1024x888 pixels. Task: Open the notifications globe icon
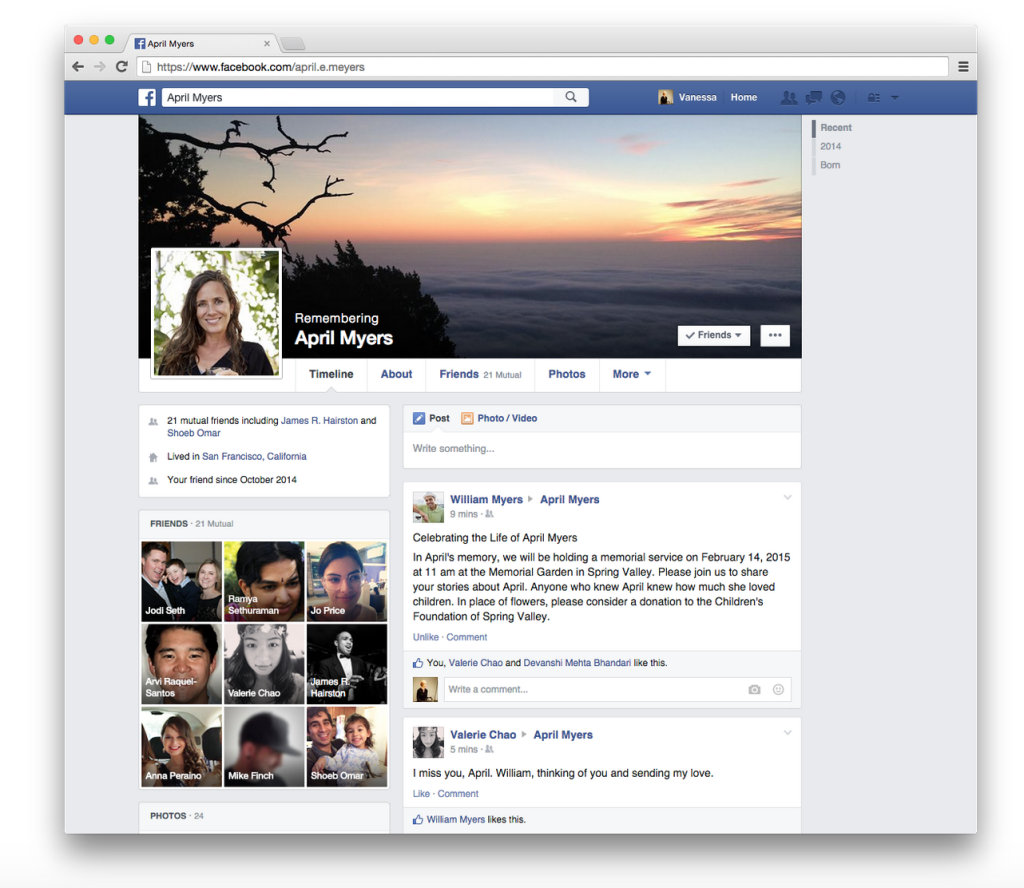click(x=838, y=97)
